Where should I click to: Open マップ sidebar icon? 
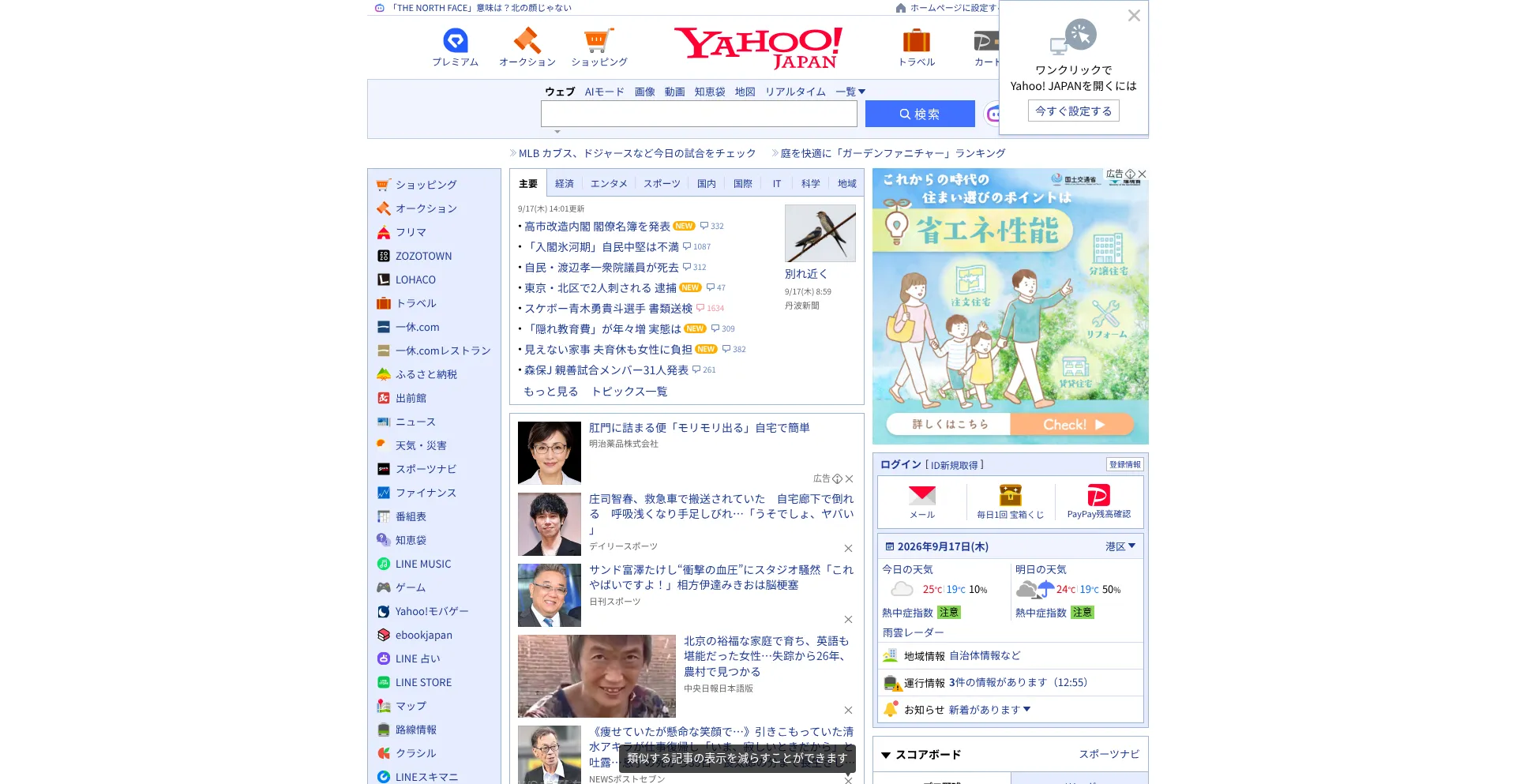(x=384, y=706)
